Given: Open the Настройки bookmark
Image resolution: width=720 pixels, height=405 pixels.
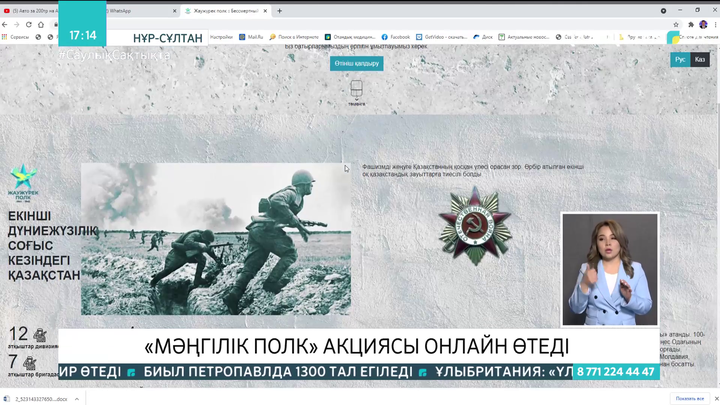Looking at the screenshot, I should [x=221, y=37].
